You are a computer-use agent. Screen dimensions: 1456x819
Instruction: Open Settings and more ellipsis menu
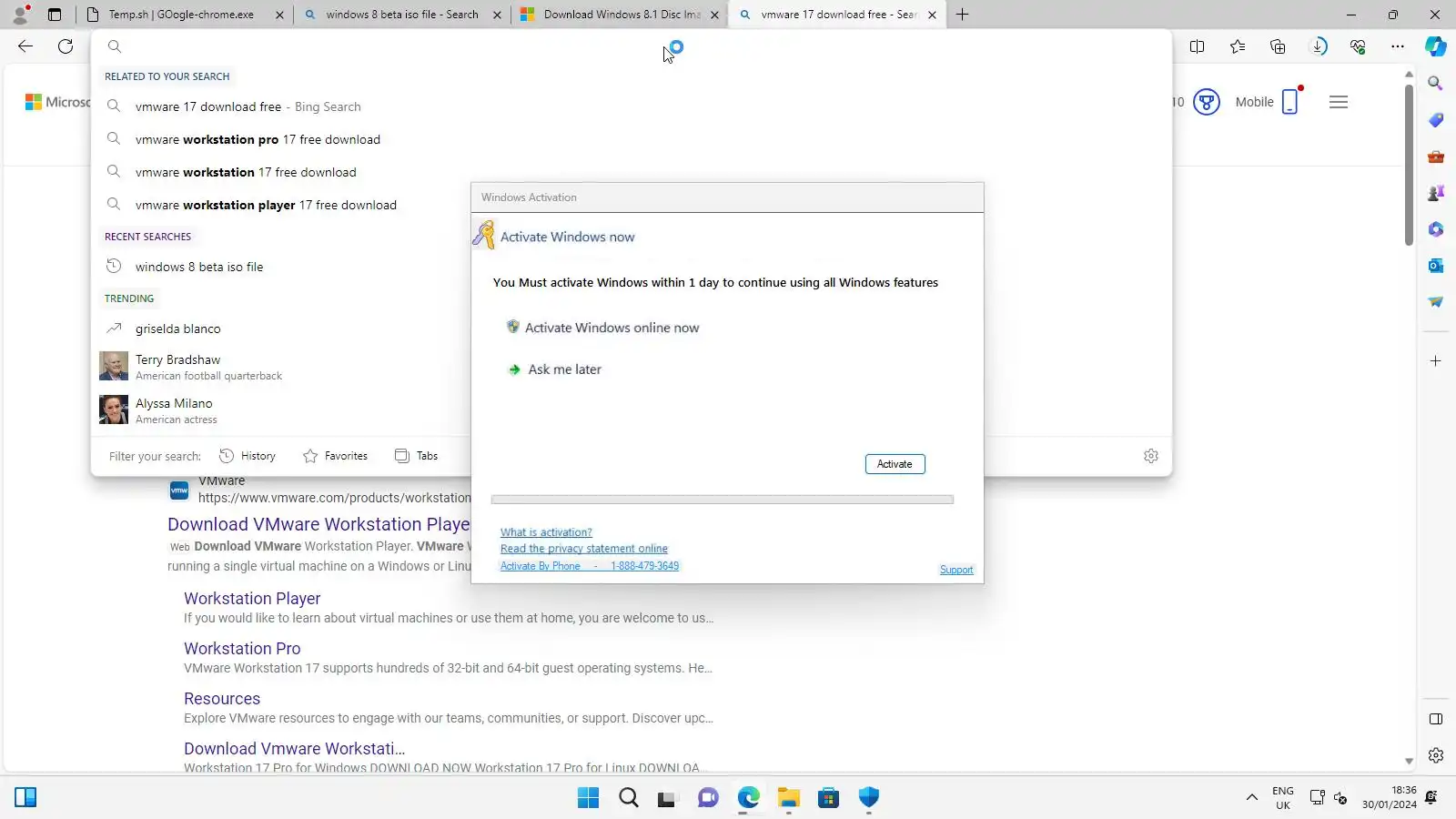1398,46
